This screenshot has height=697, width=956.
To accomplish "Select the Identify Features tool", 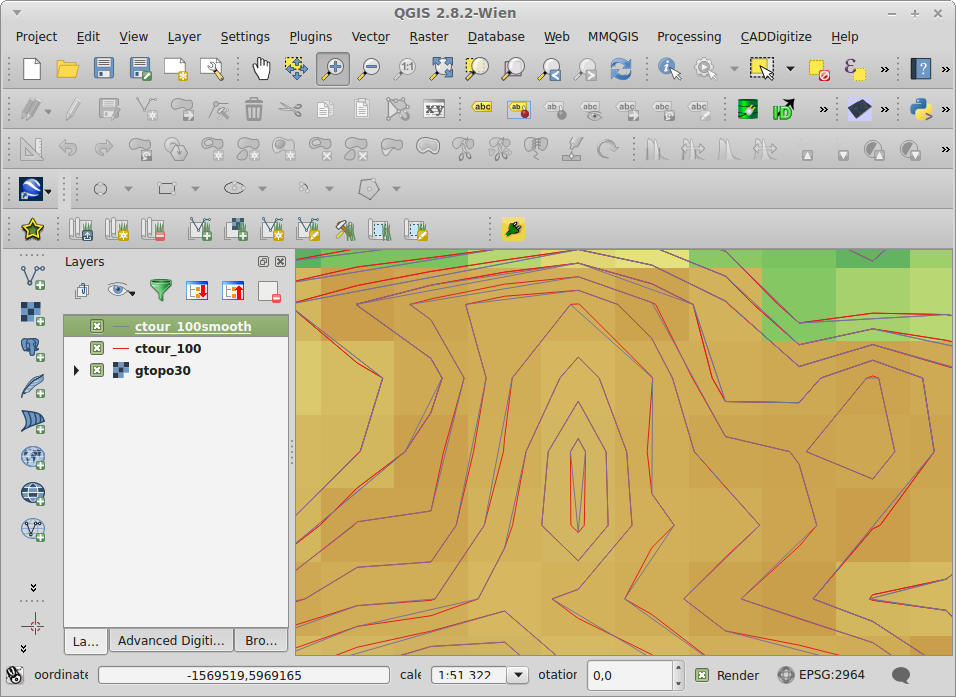I will (669, 68).
